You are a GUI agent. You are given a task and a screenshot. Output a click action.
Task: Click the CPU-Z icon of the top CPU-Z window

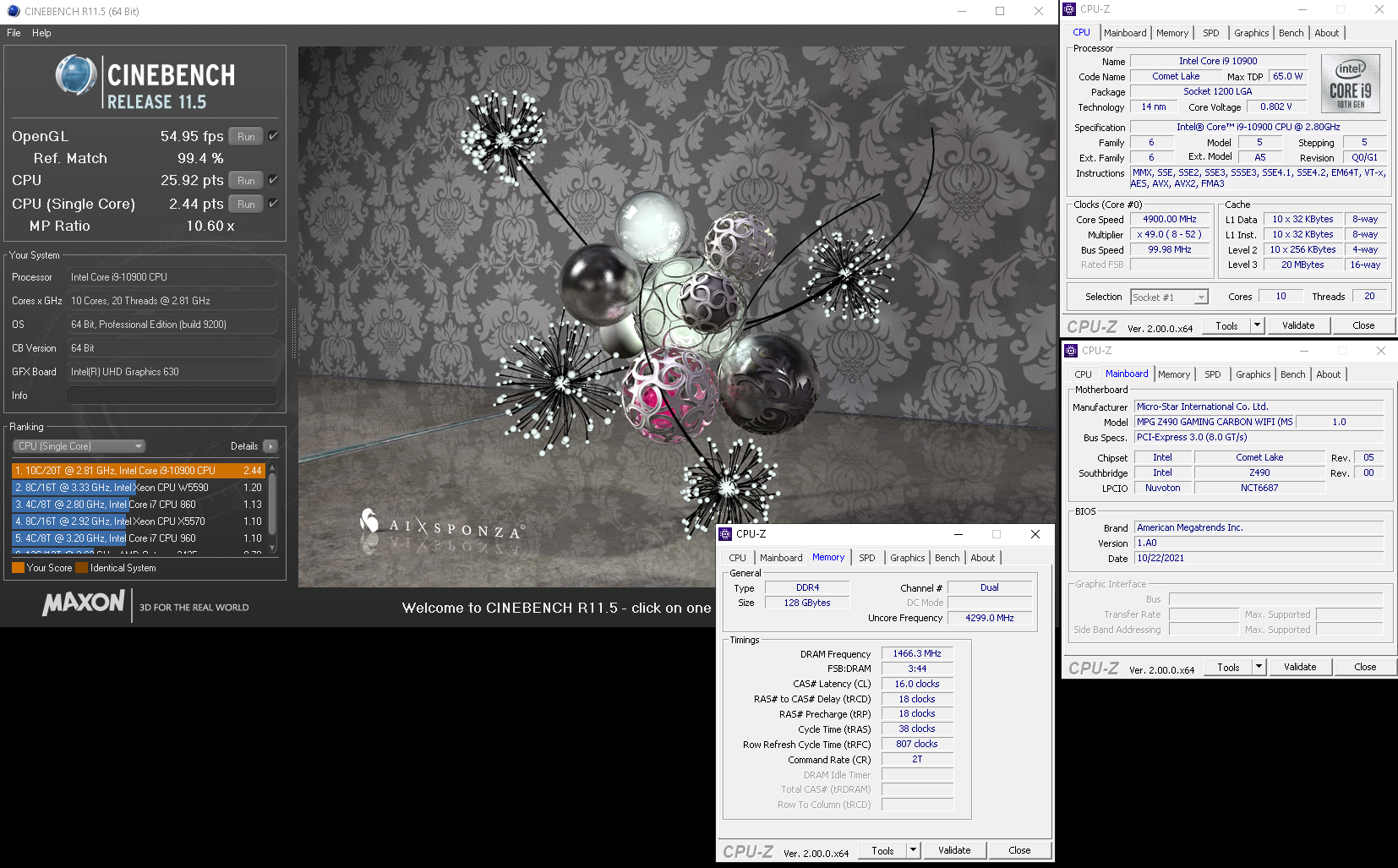coord(1070,9)
